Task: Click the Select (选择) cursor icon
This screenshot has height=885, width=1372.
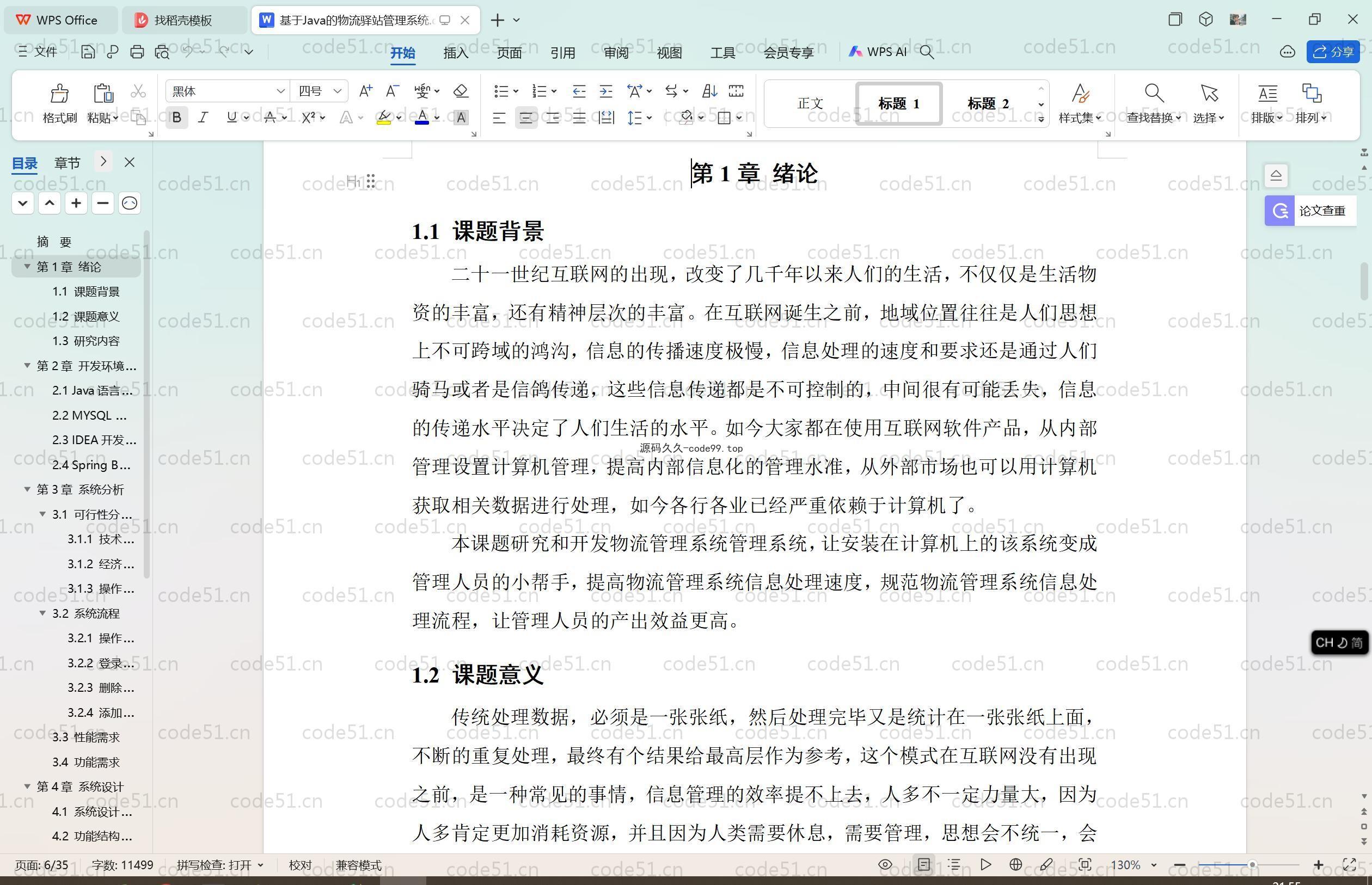Action: click(x=1209, y=93)
